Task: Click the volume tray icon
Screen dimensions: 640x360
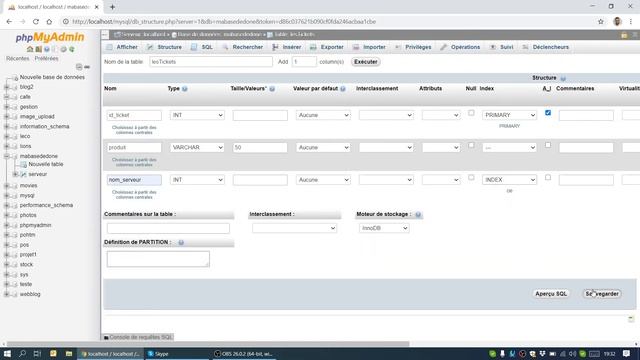Action: [572, 353]
